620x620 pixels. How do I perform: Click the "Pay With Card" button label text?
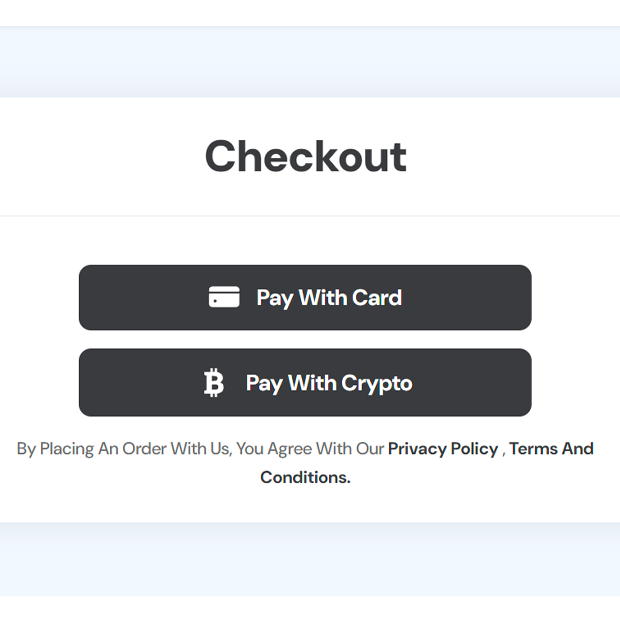coord(329,298)
